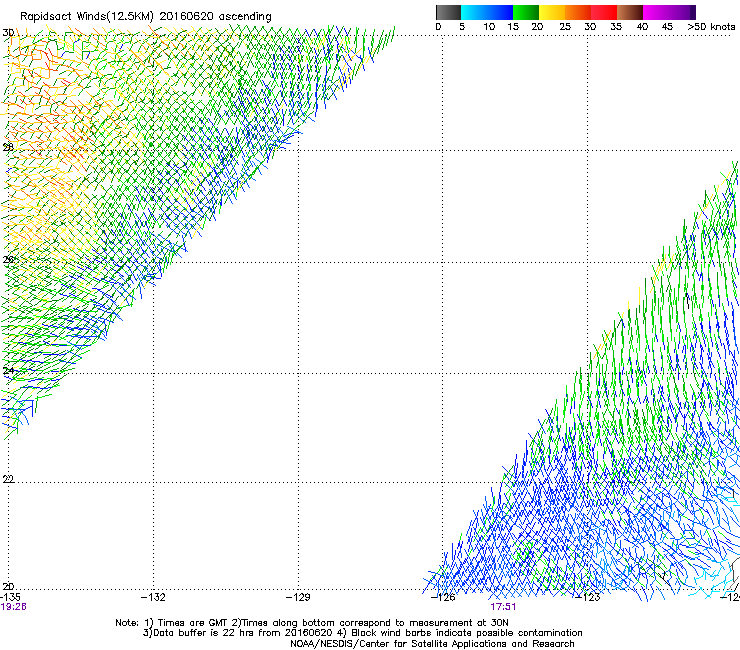Click the legend label '10'
740x650 pixels.
point(489,27)
